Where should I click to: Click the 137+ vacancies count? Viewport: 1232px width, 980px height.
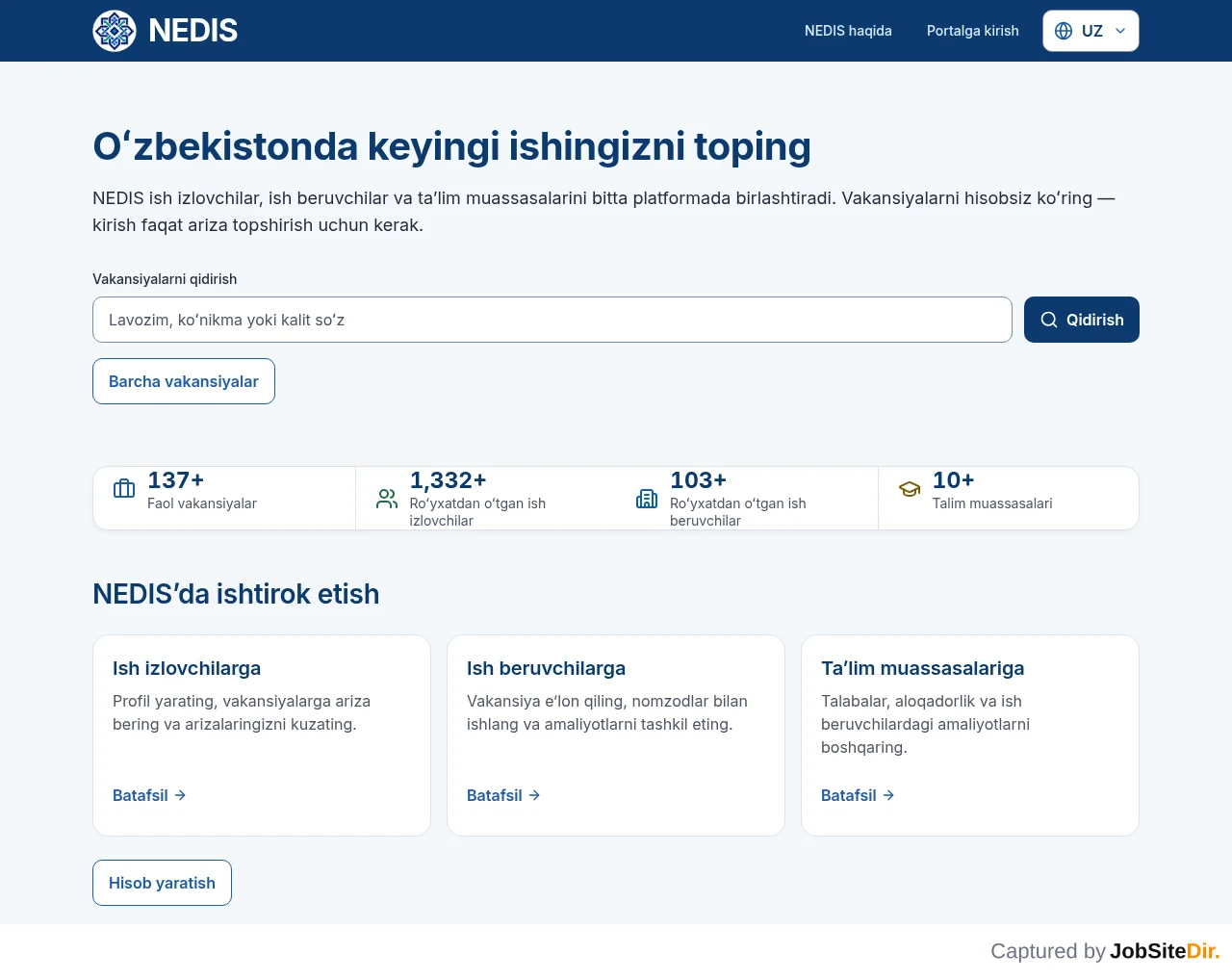[175, 479]
